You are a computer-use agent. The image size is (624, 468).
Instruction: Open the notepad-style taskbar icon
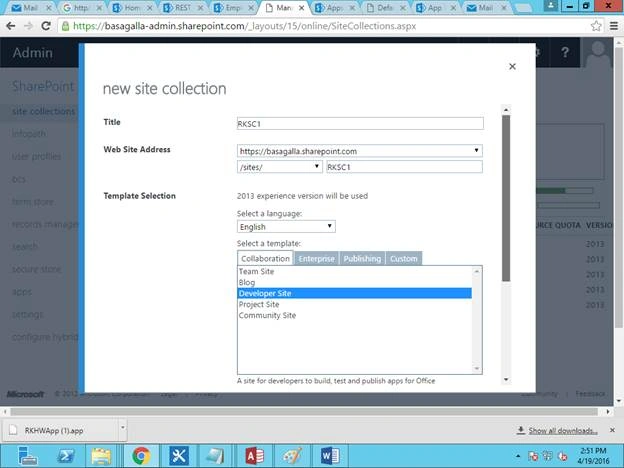click(x=216, y=456)
